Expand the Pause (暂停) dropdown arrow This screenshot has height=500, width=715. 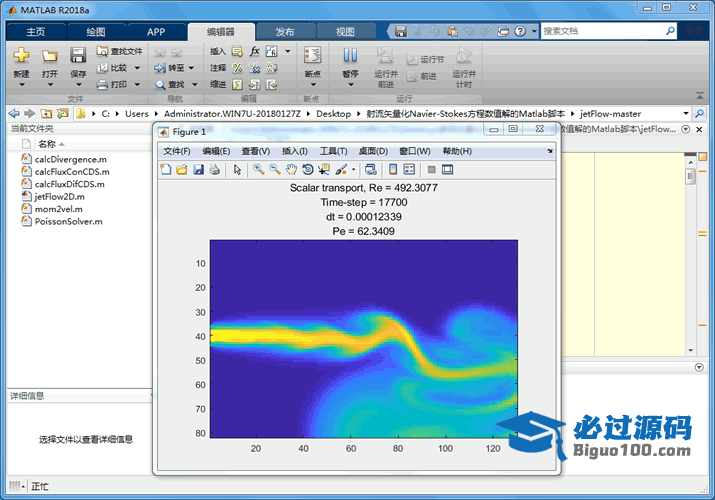351,85
